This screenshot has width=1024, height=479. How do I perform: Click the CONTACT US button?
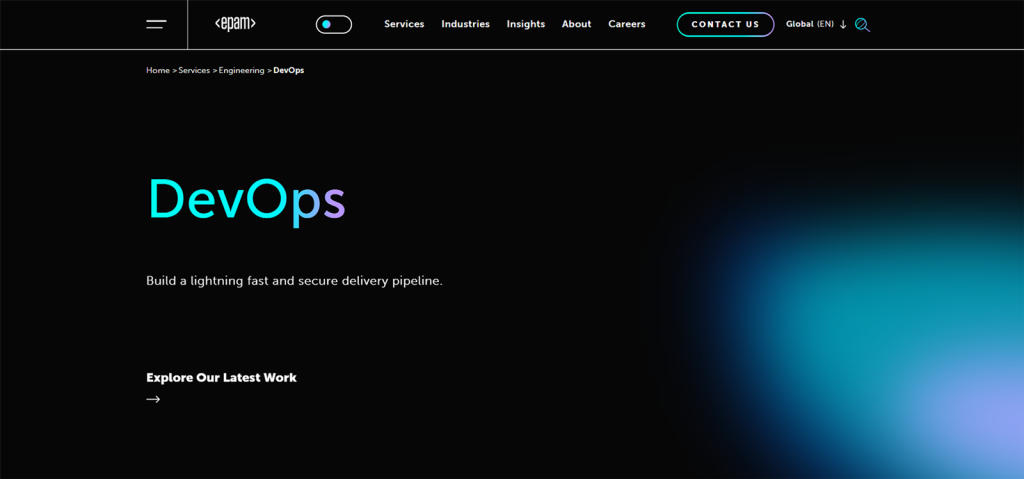click(726, 24)
